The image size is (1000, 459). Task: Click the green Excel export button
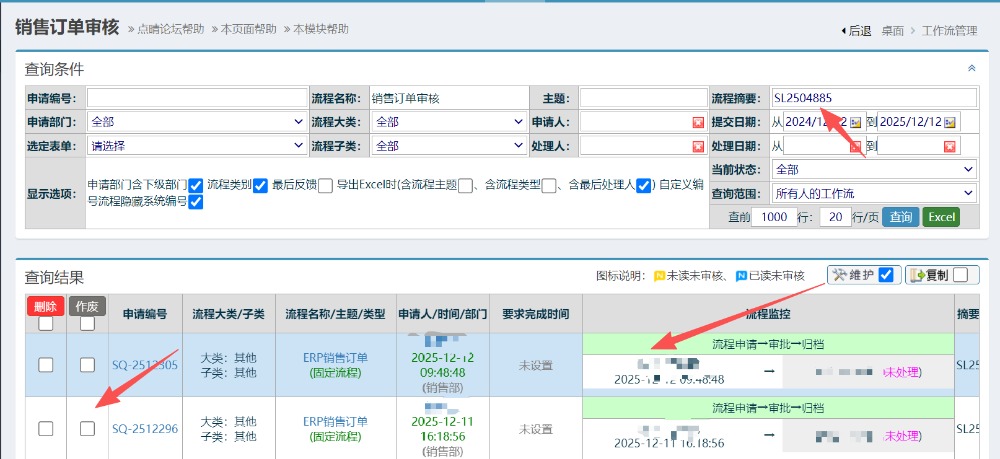pos(940,217)
